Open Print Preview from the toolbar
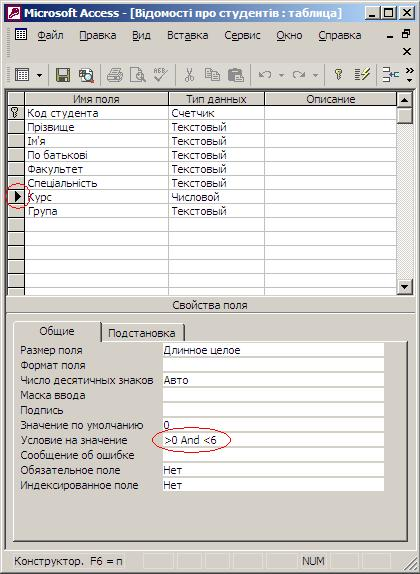 pos(138,75)
